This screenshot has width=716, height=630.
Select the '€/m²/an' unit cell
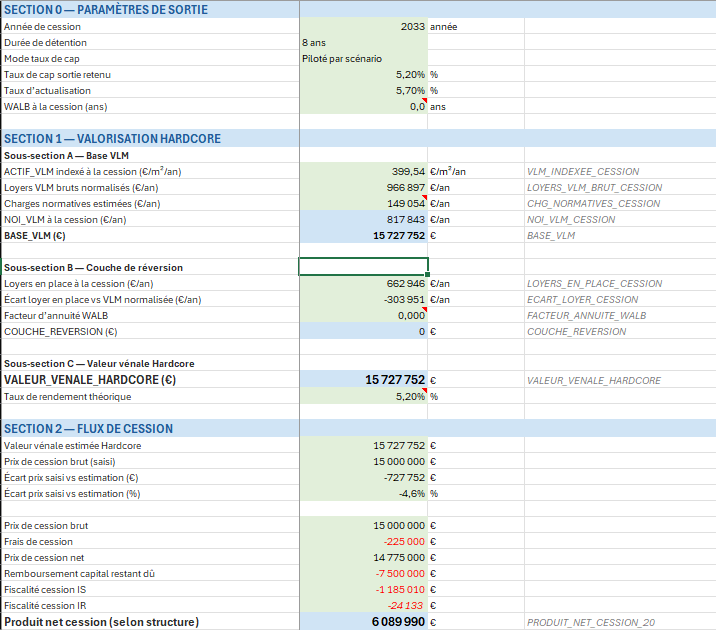click(x=476, y=172)
